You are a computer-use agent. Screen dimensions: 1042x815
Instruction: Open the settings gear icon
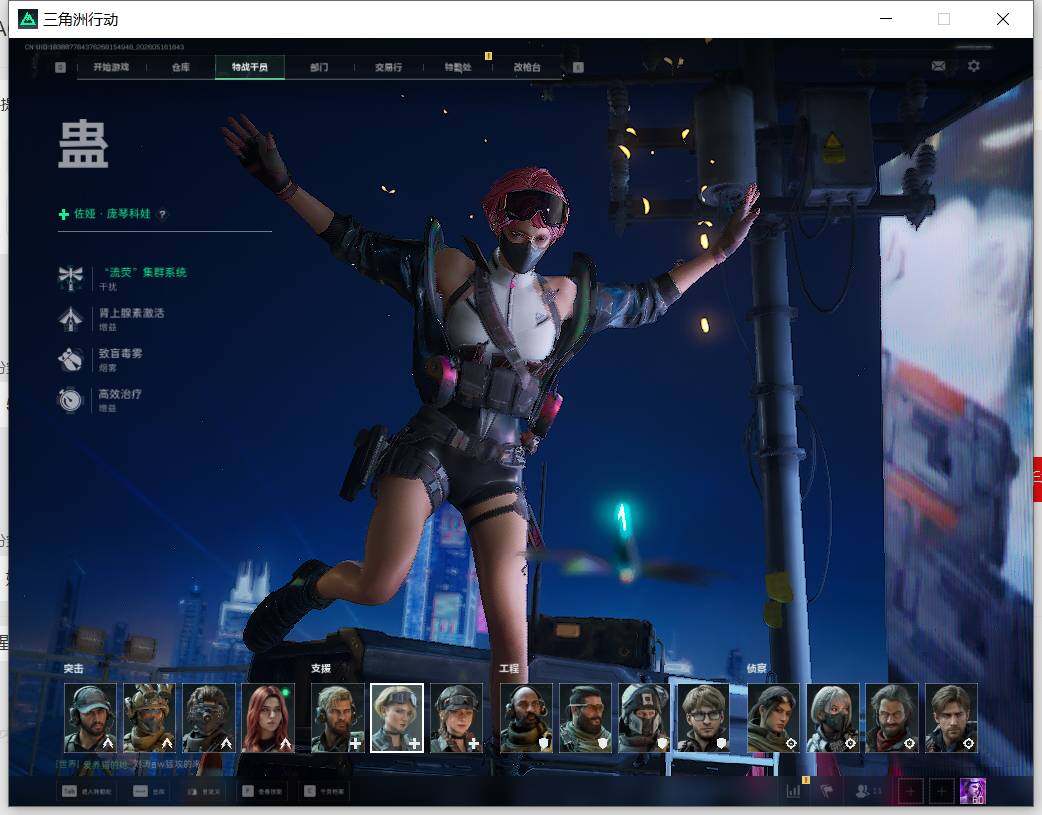tap(974, 66)
